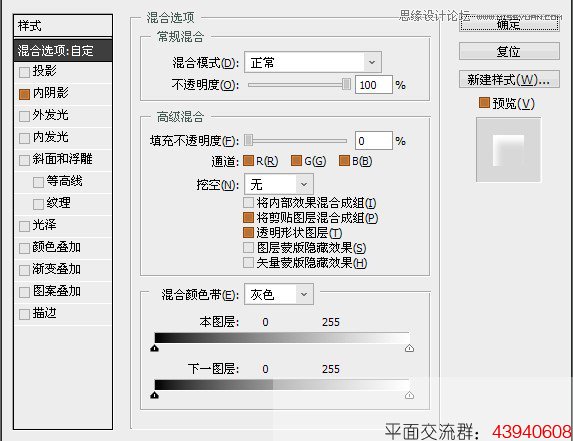Click the 不透明度 opacity slider handle

(346, 84)
